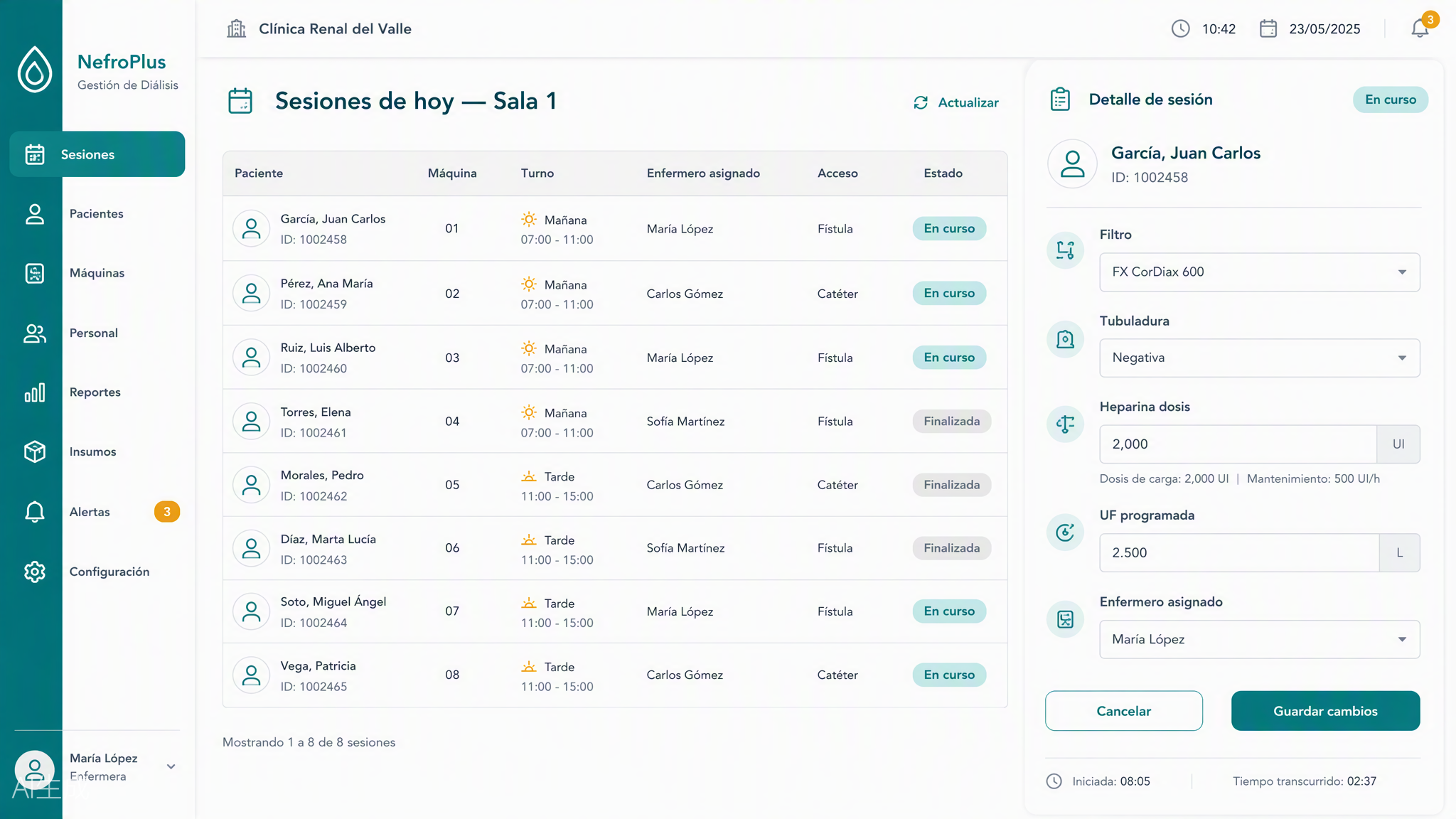Viewport: 1456px width, 819px height.
Task: Click Guardar cambios button
Action: pos(1325,711)
